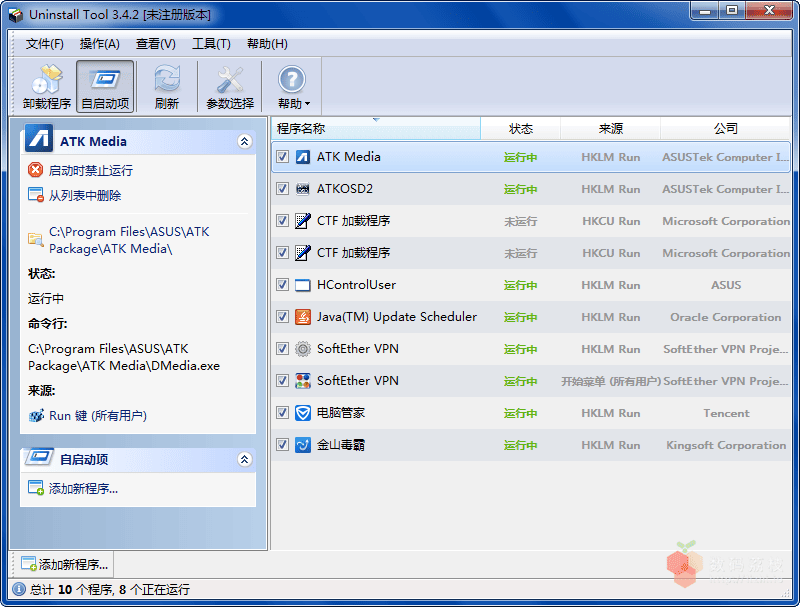Screen dimensions: 800x607
Task: Click the 金山毒霸 program icon
Action: [x=303, y=445]
